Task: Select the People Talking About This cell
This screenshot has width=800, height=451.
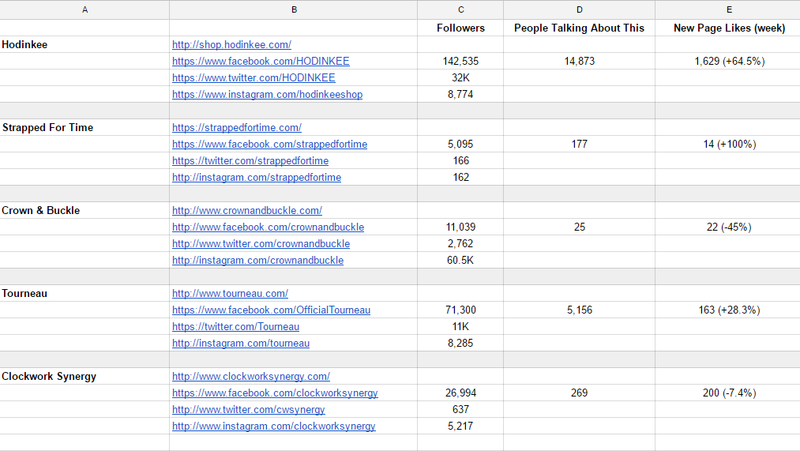Action: click(580, 28)
